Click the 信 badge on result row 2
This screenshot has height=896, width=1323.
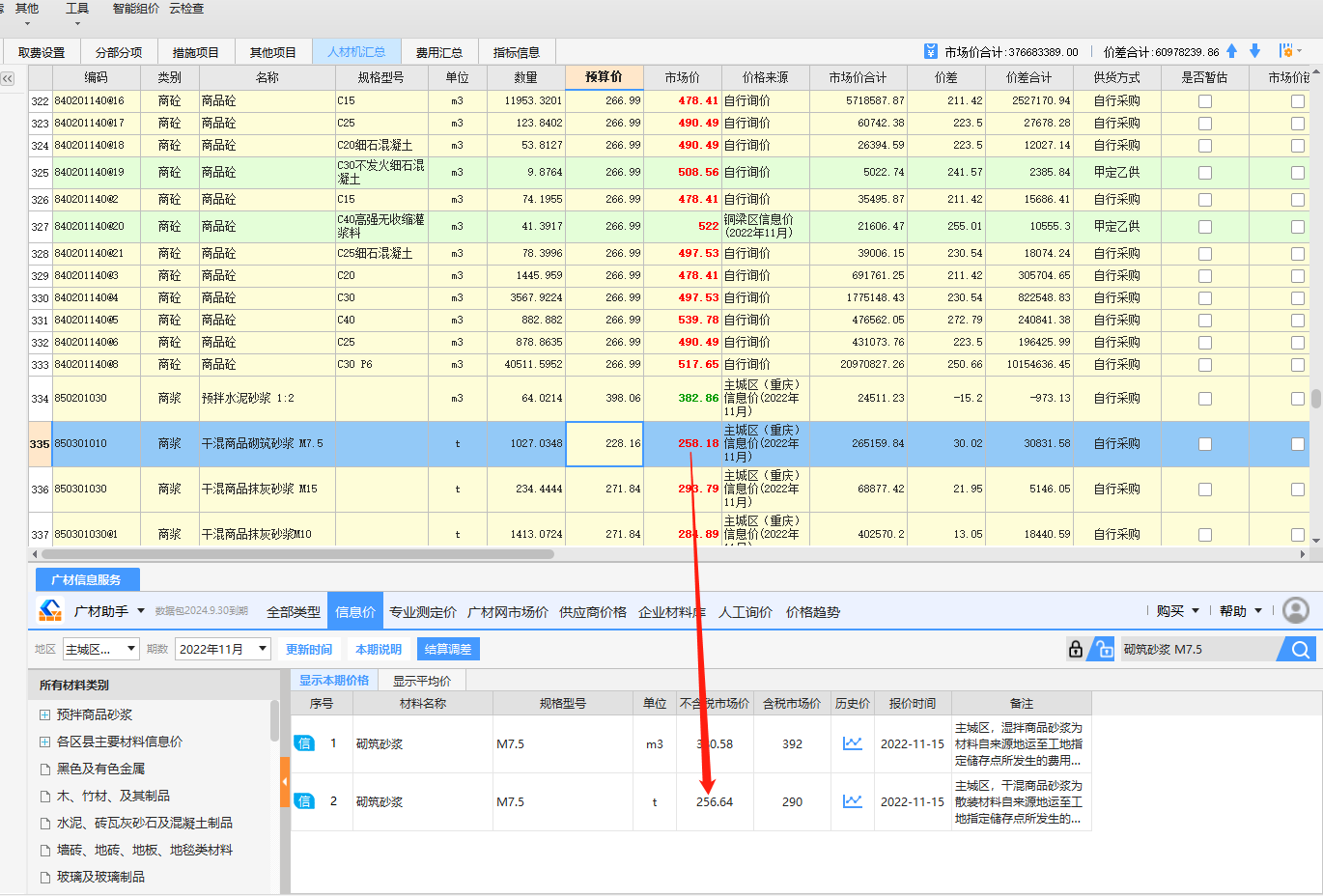304,801
